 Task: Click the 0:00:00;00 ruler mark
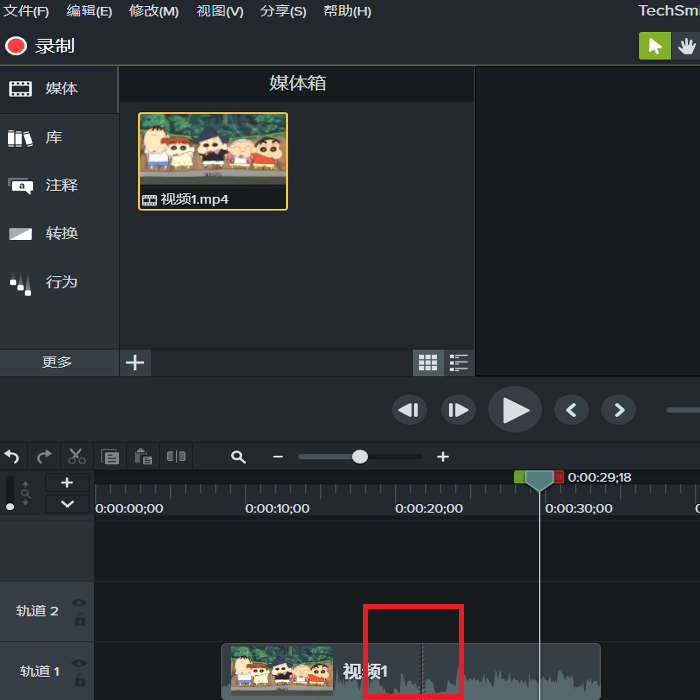129,508
